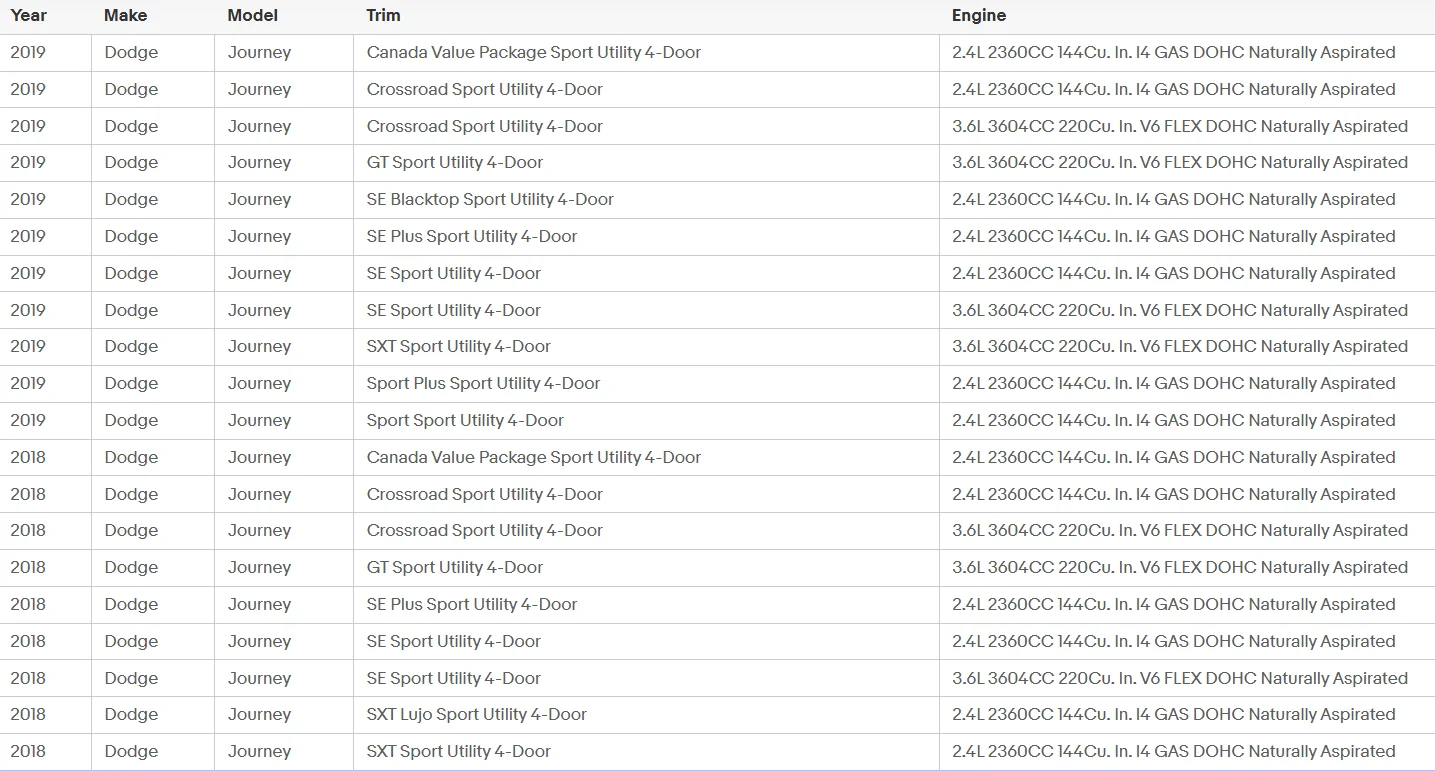Select 2019 'GT Sport Utility 4-Door' trim
1435x771 pixels.
[x=455, y=162]
